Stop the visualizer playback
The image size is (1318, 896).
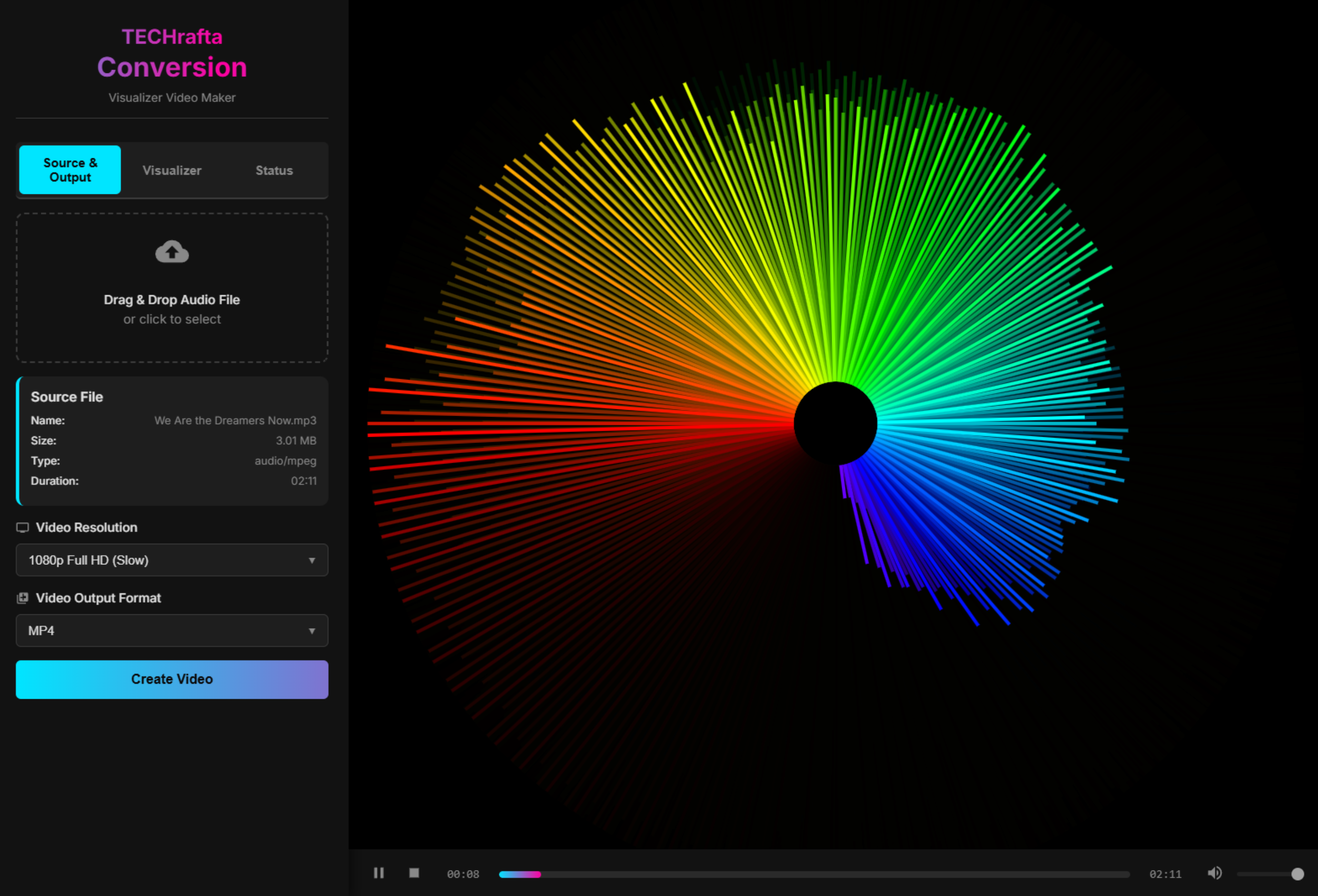414,873
